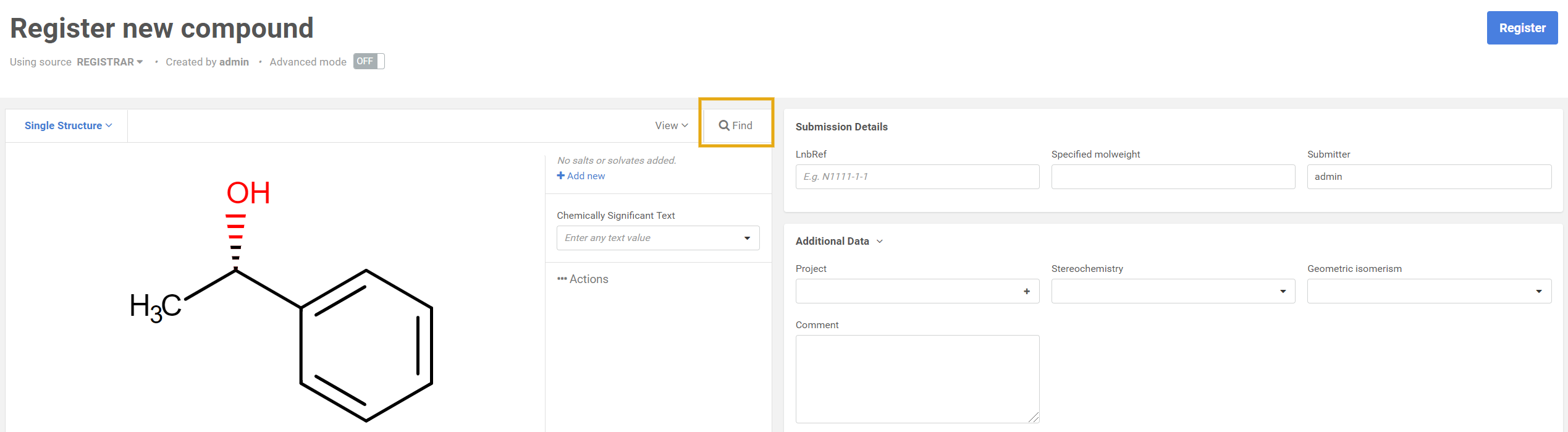Open the REGISTRAR source dropdown
This screenshot has height=432, width=1568.
(x=110, y=62)
